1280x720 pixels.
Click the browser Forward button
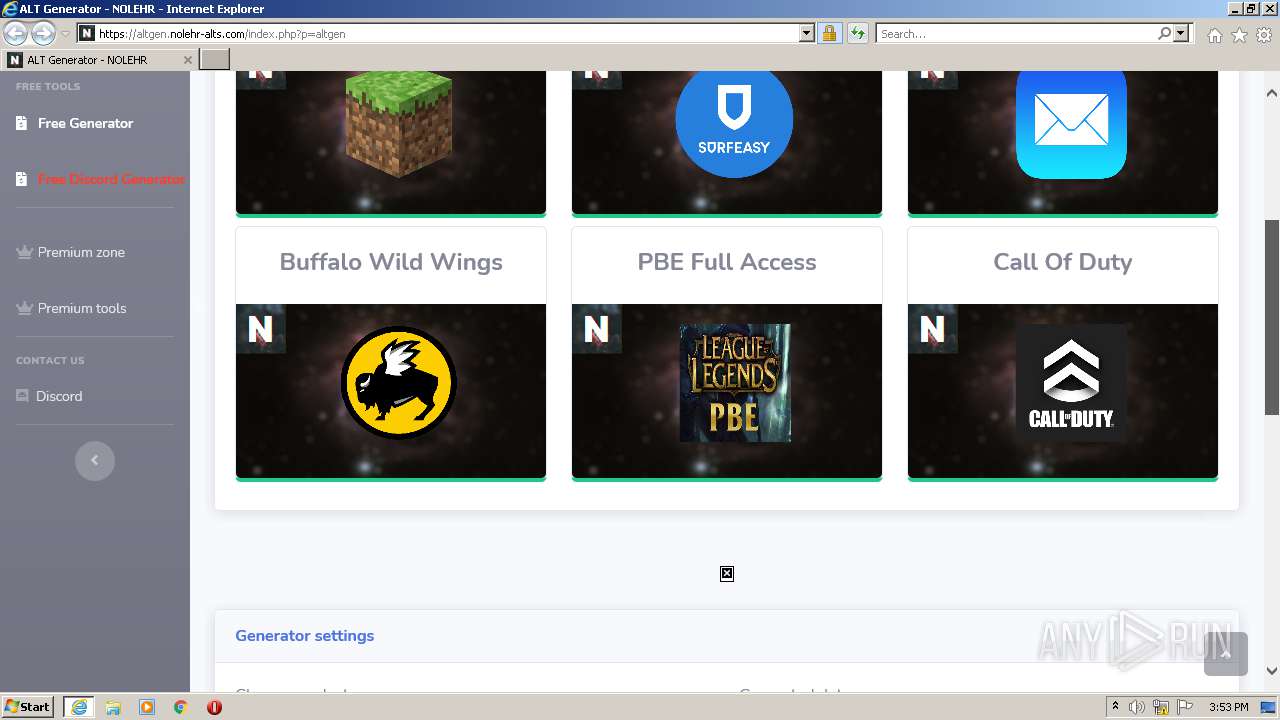(43, 34)
